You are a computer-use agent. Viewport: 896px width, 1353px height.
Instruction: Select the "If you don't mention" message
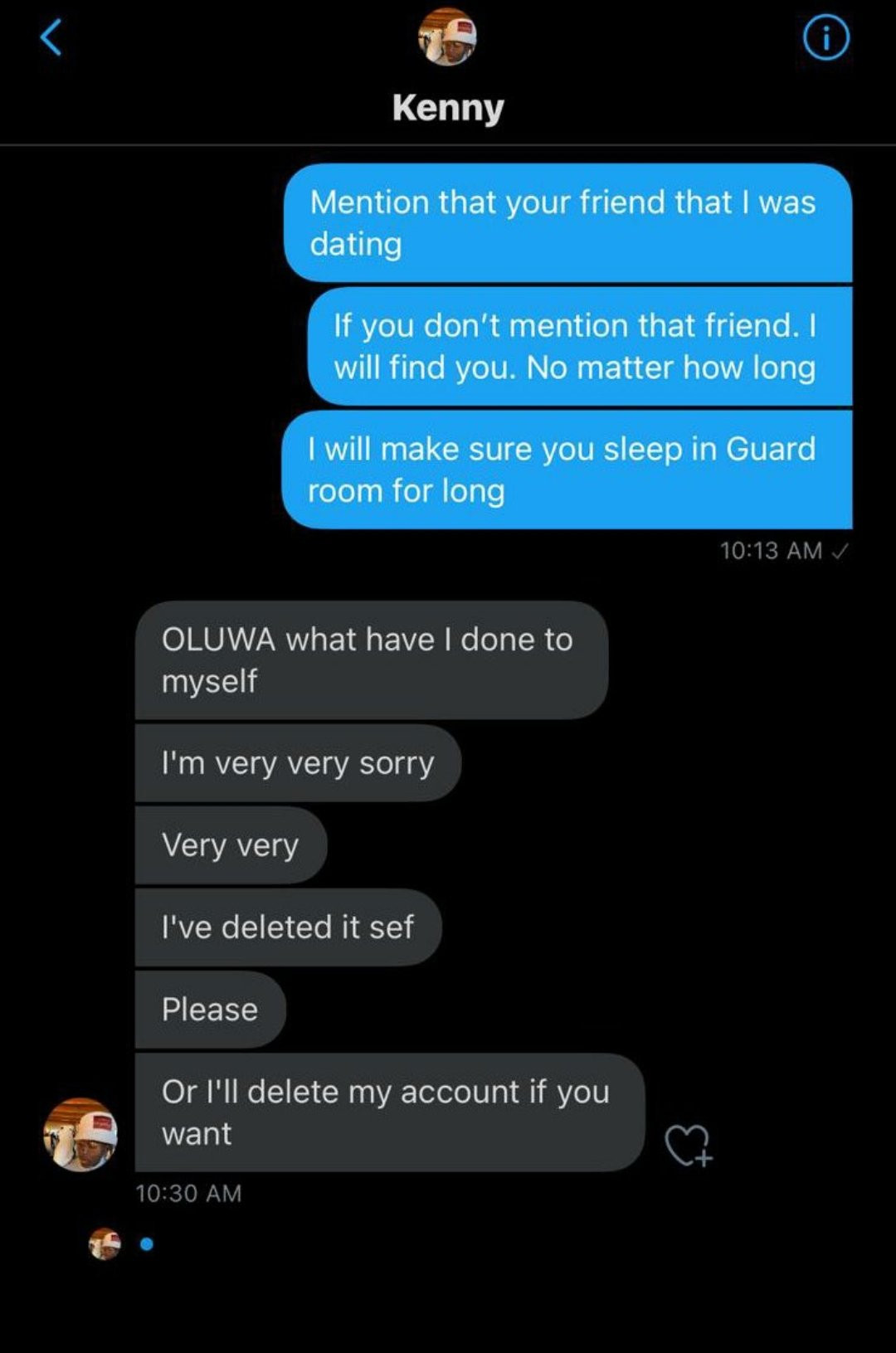[579, 346]
